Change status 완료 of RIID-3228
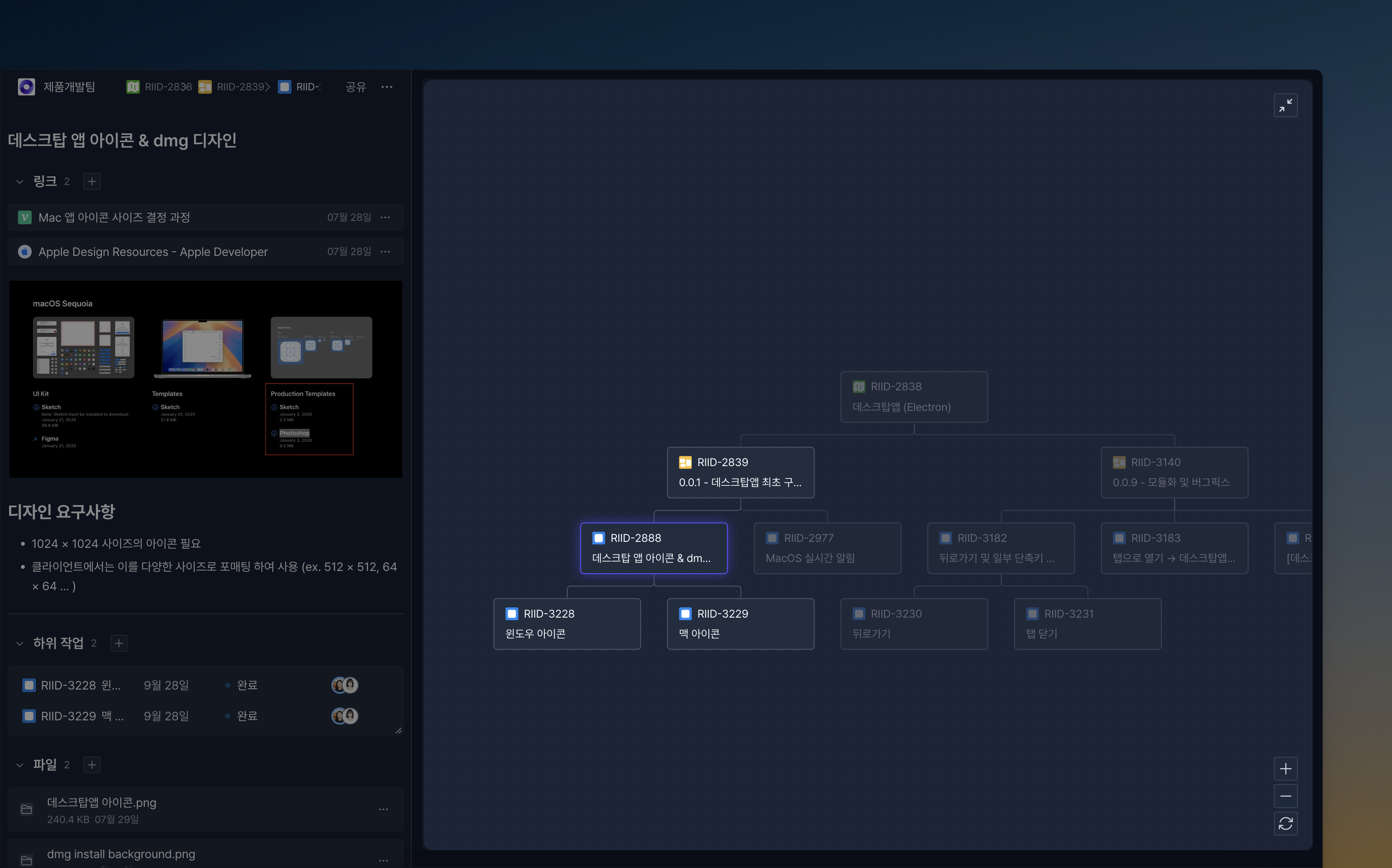 point(242,685)
